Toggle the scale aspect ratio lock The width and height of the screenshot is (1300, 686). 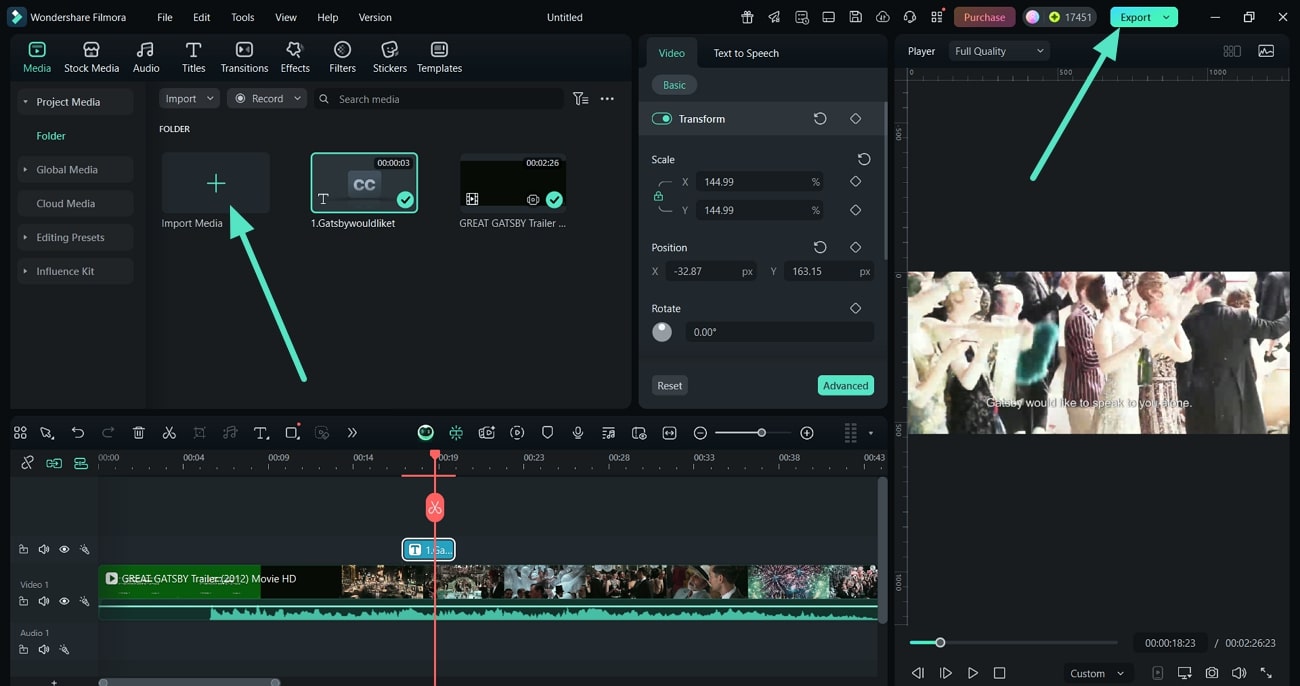[658, 196]
